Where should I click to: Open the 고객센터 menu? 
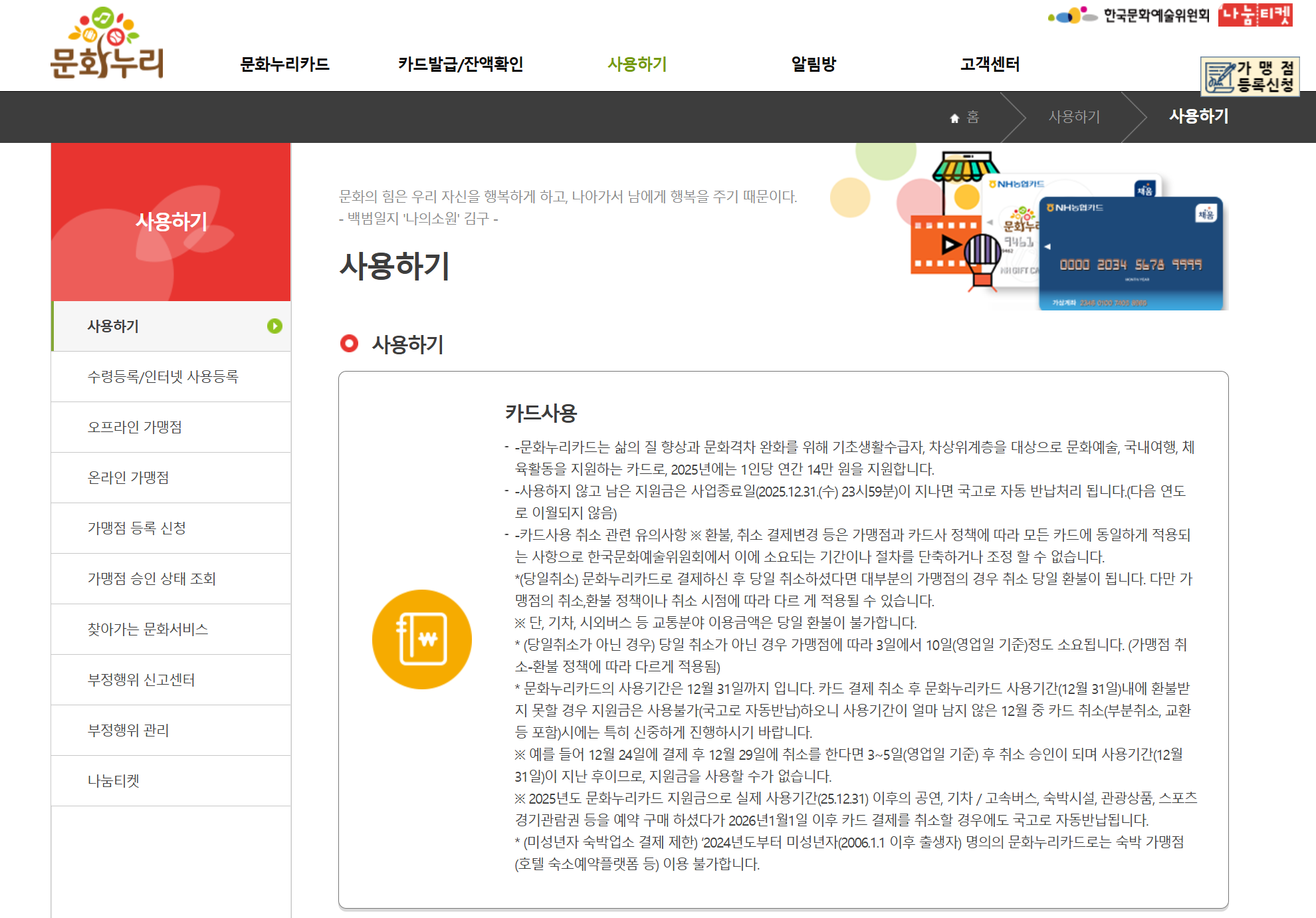[990, 64]
